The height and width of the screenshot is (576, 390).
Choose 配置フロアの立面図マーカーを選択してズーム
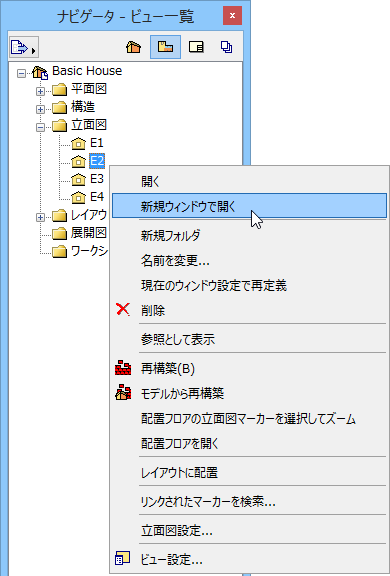(249, 418)
